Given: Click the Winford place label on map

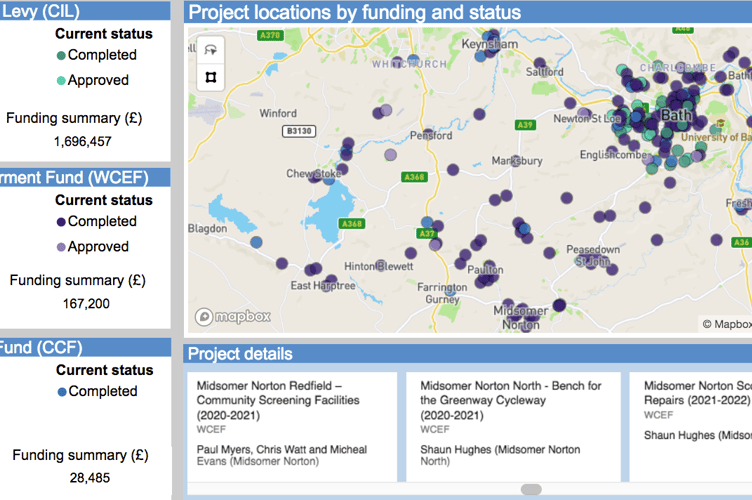Looking at the screenshot, I should 278,114.
